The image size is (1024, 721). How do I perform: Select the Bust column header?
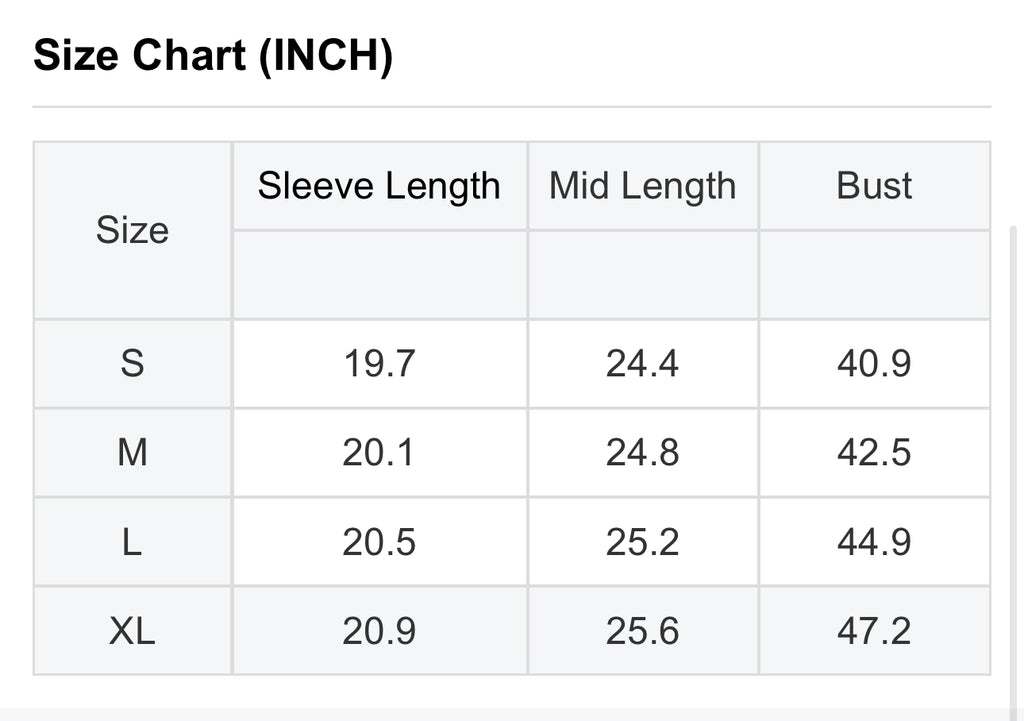pyautogui.click(x=874, y=185)
